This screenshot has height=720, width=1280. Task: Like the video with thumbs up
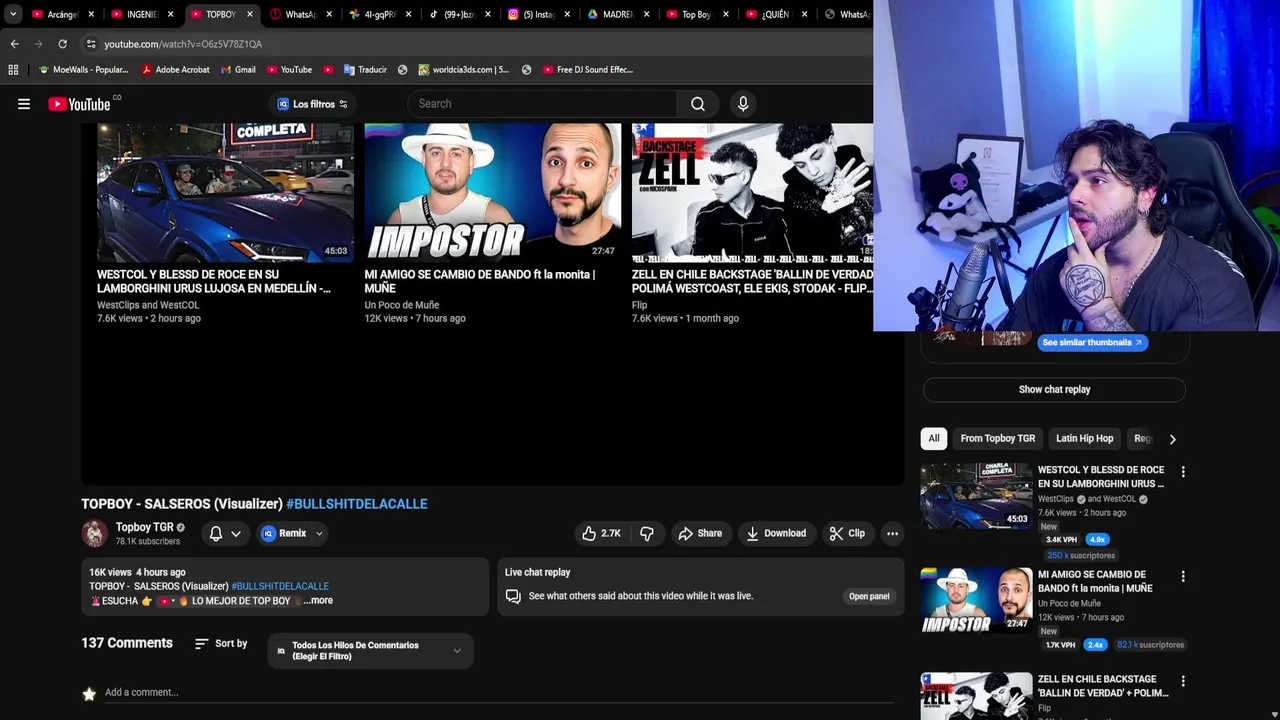coord(602,533)
